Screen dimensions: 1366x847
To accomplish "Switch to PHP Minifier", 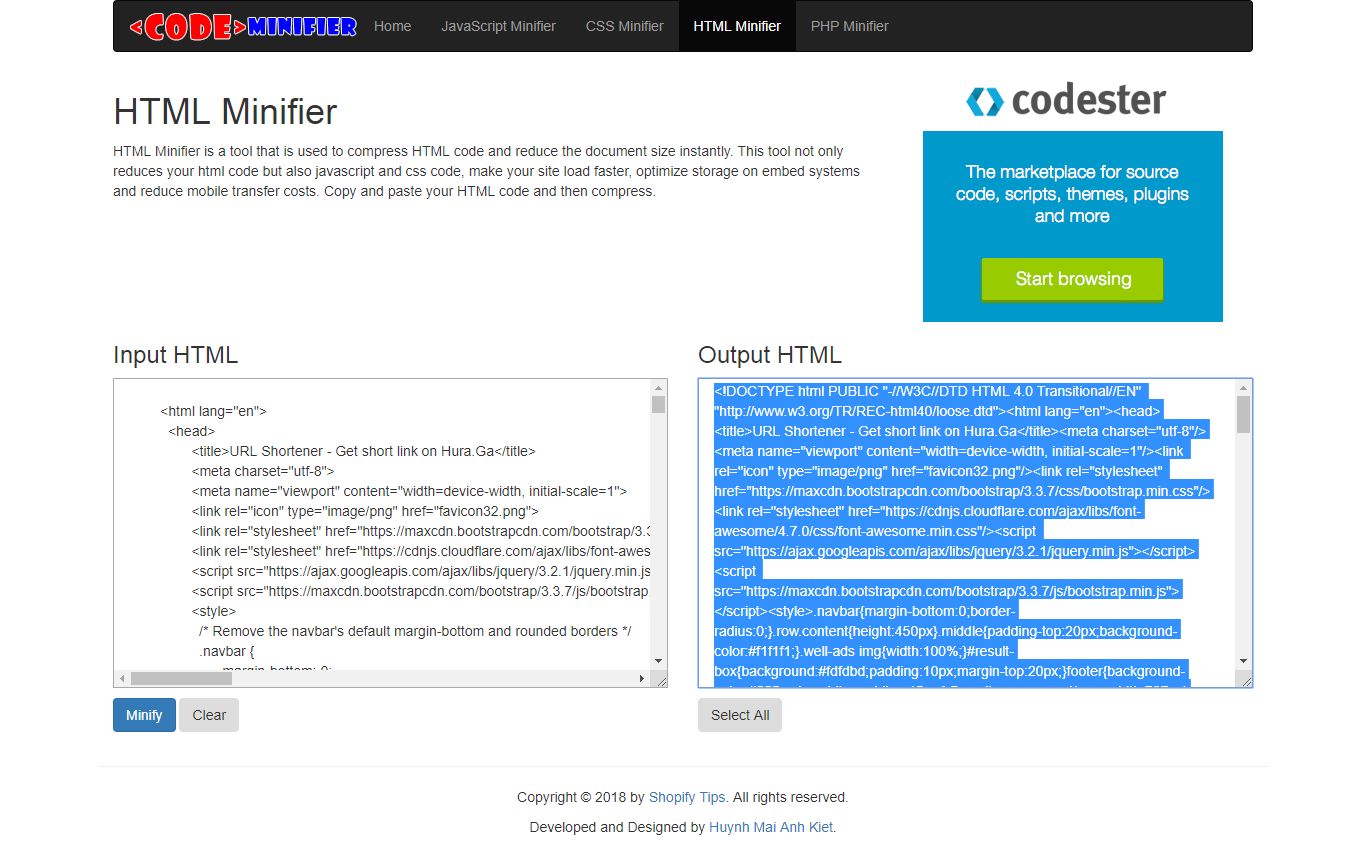I will coord(849,26).
